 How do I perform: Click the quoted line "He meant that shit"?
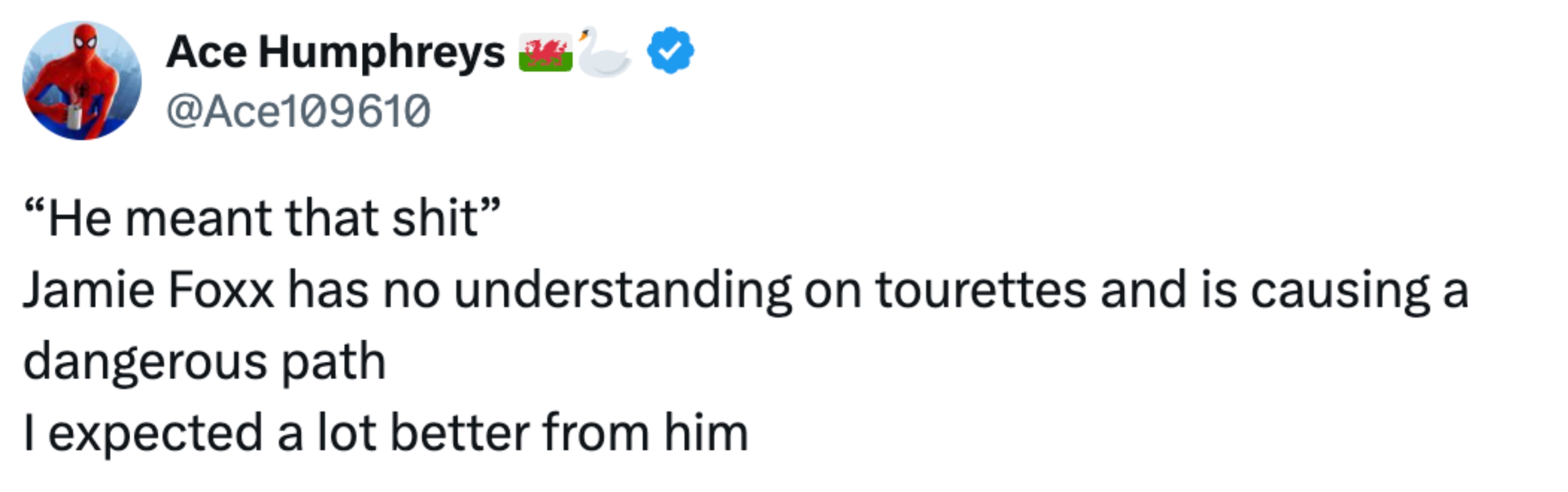point(262,218)
